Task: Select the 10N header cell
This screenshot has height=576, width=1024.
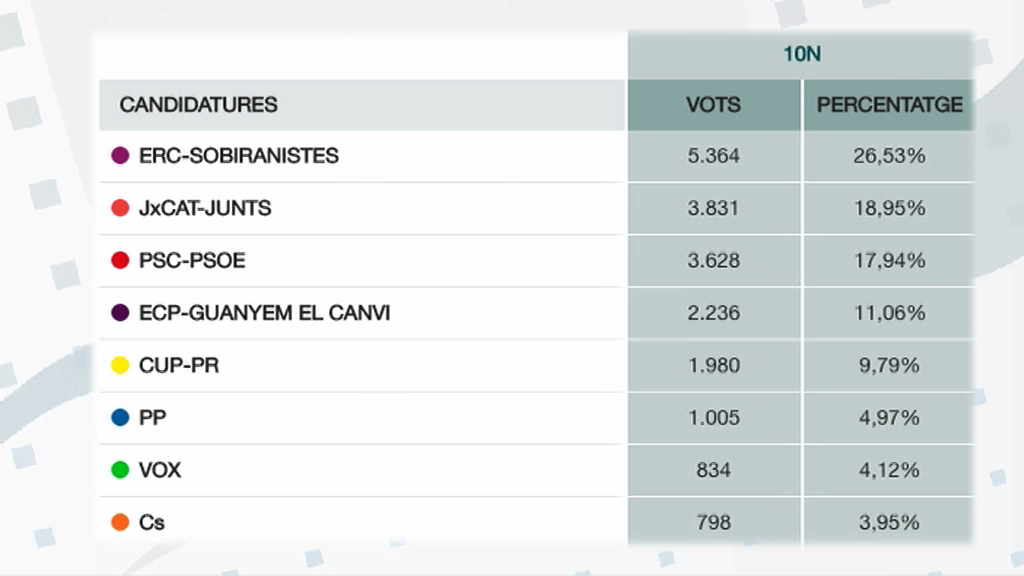Action: coord(801,54)
